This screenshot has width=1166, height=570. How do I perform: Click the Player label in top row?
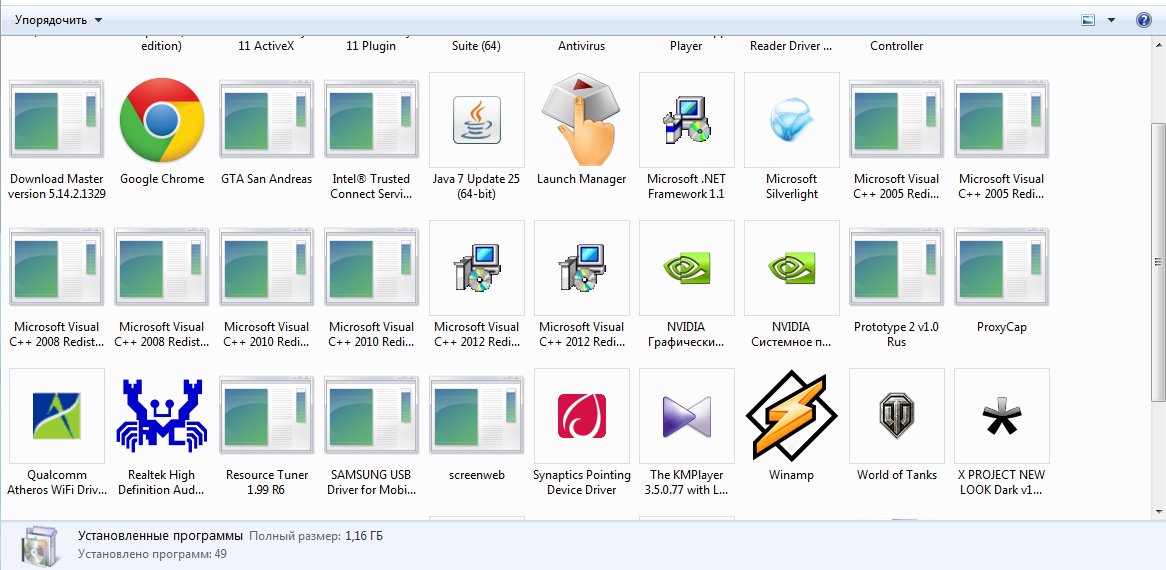pos(686,45)
